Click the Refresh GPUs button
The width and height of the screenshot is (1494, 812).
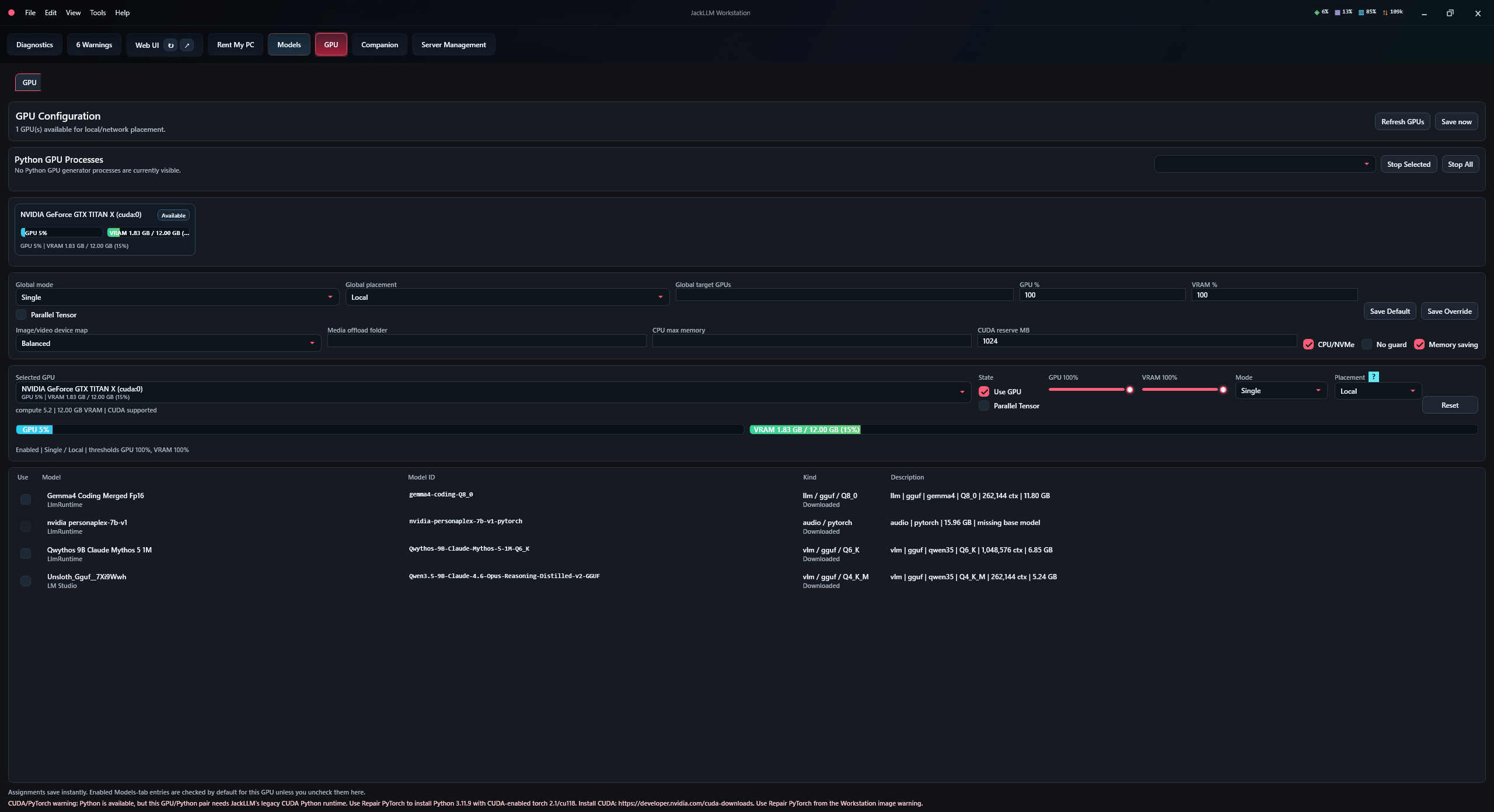click(1402, 121)
